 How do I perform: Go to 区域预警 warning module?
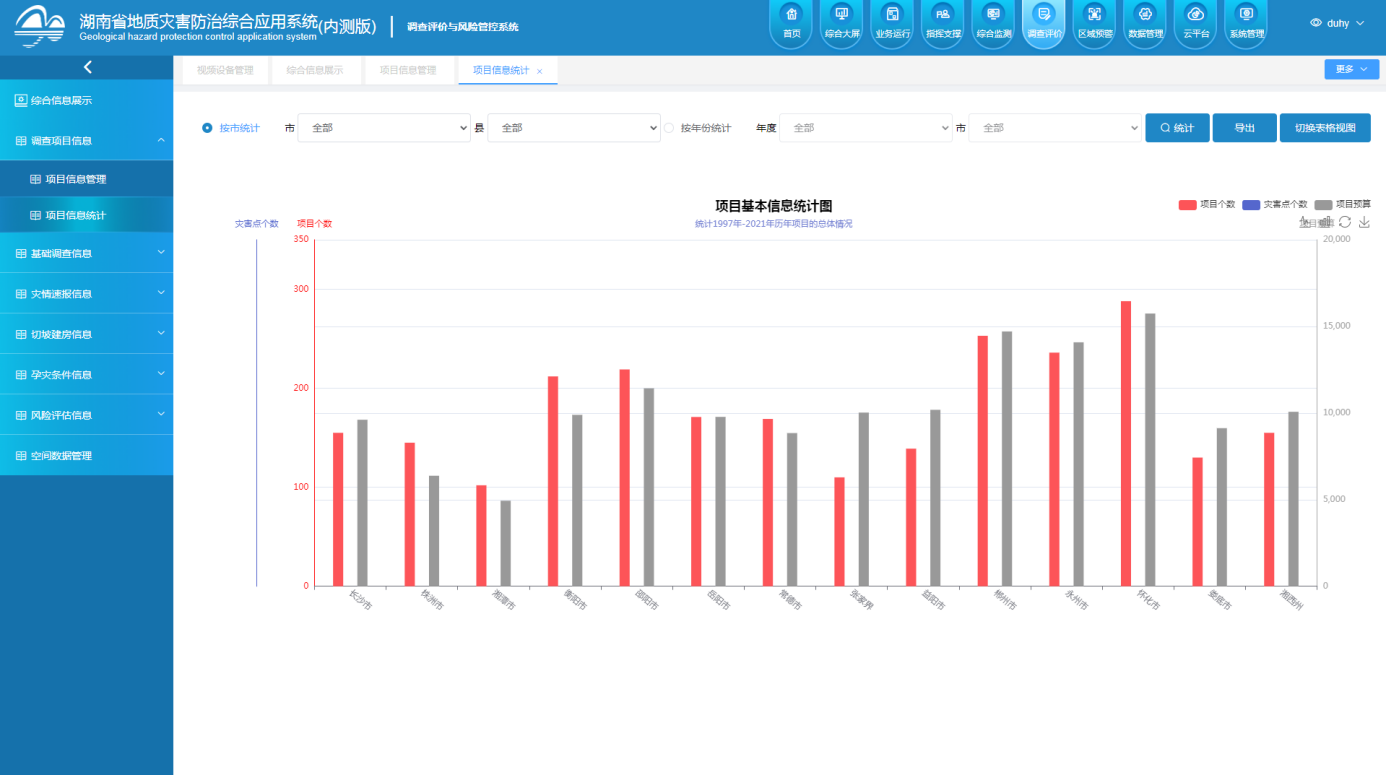pyautogui.click(x=1094, y=22)
